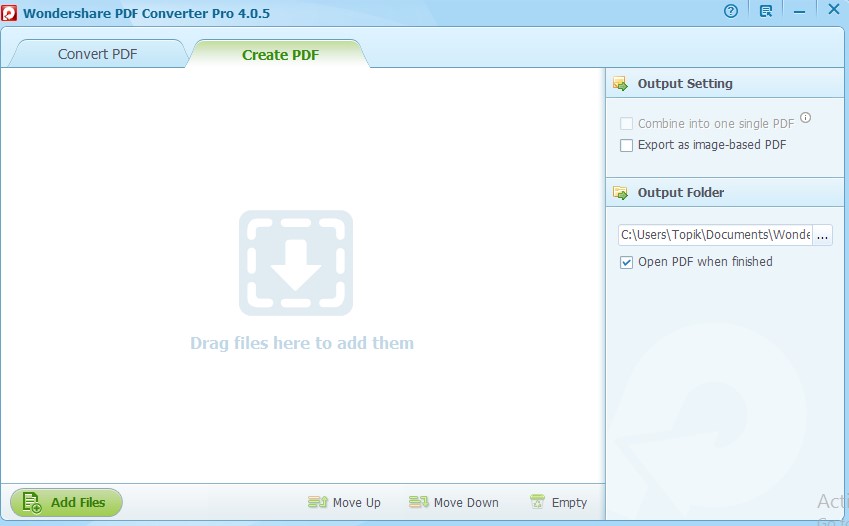Click the info icon beside Combine option

pyautogui.click(x=806, y=118)
